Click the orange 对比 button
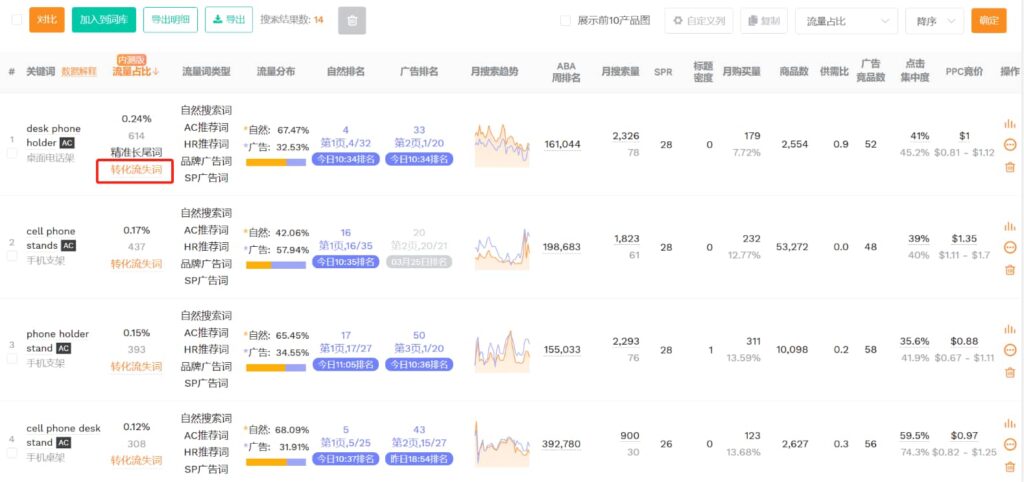The height and width of the screenshot is (482, 1024). point(47,20)
